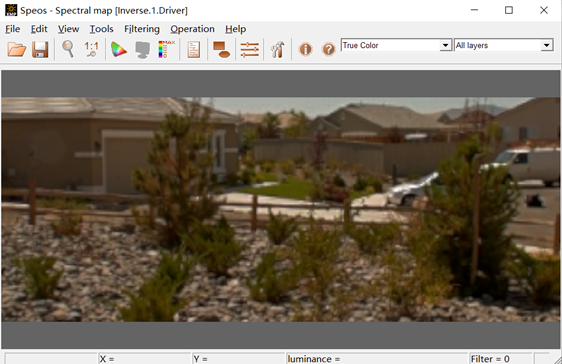The width and height of the screenshot is (562, 364).
Task: Open the Edit menu
Action: click(39, 29)
